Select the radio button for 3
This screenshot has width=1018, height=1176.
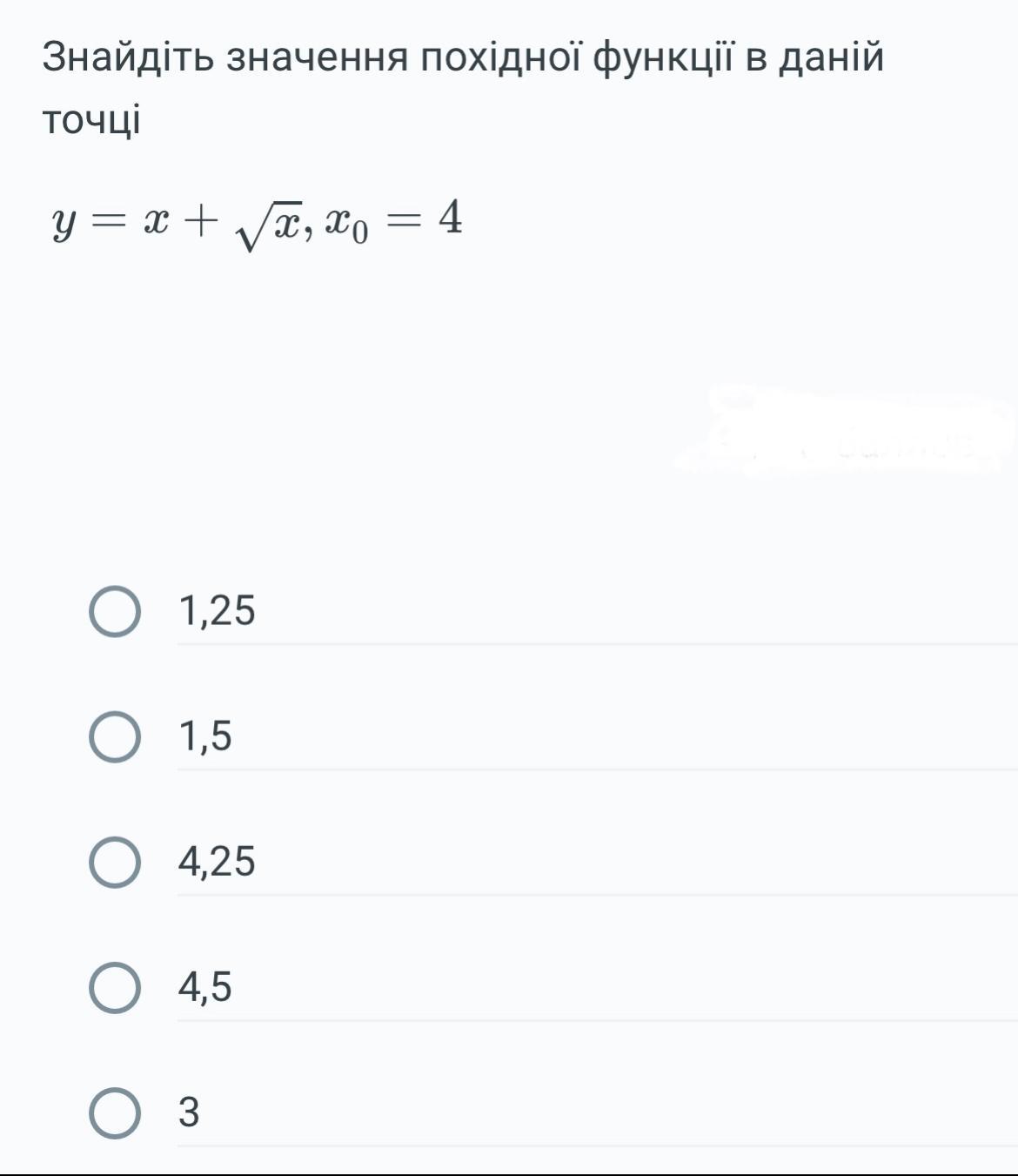click(115, 1113)
